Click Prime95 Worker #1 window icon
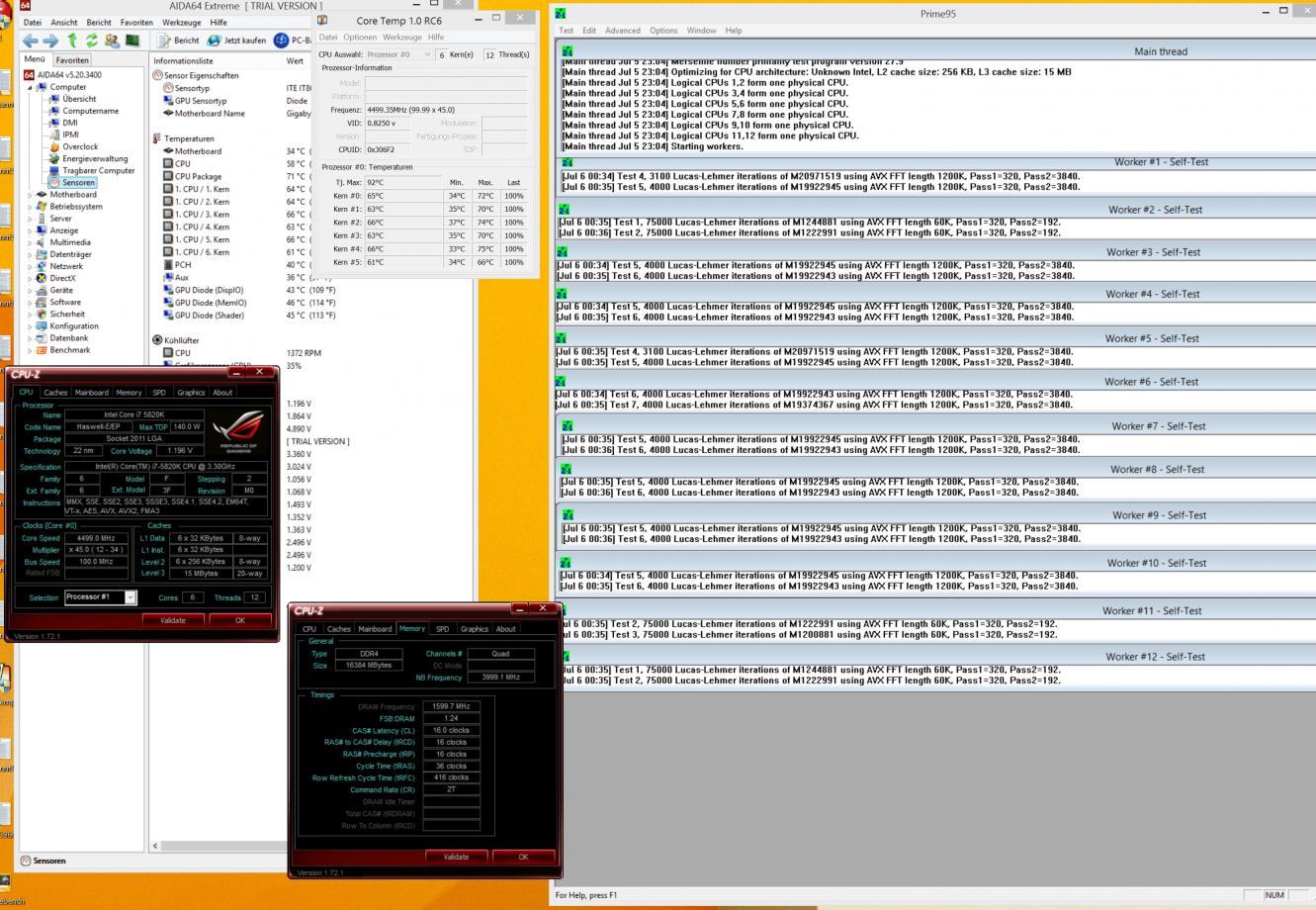Viewport: 1316px width, 910px height. (568, 162)
